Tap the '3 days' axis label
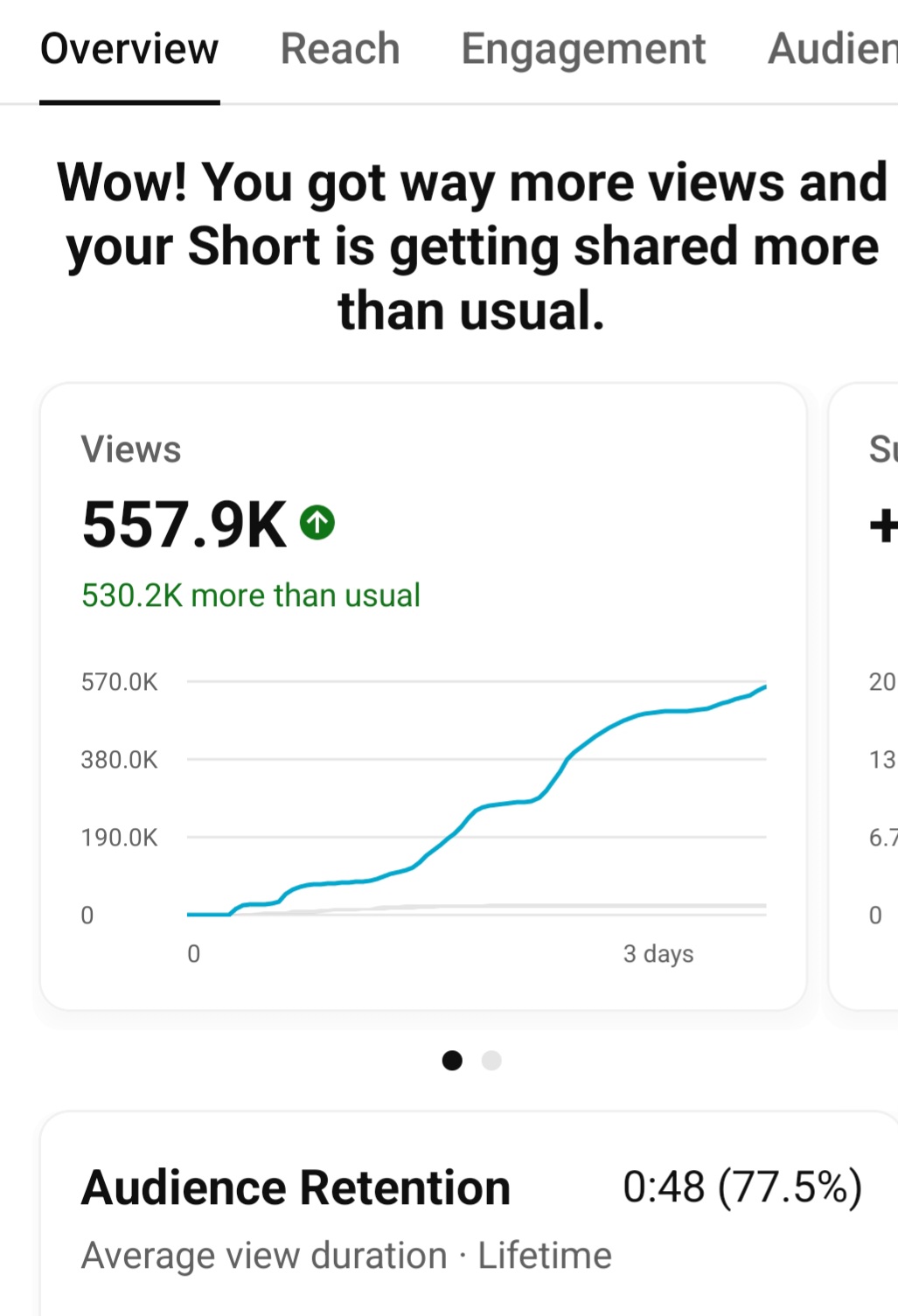The image size is (898, 1316). click(658, 954)
